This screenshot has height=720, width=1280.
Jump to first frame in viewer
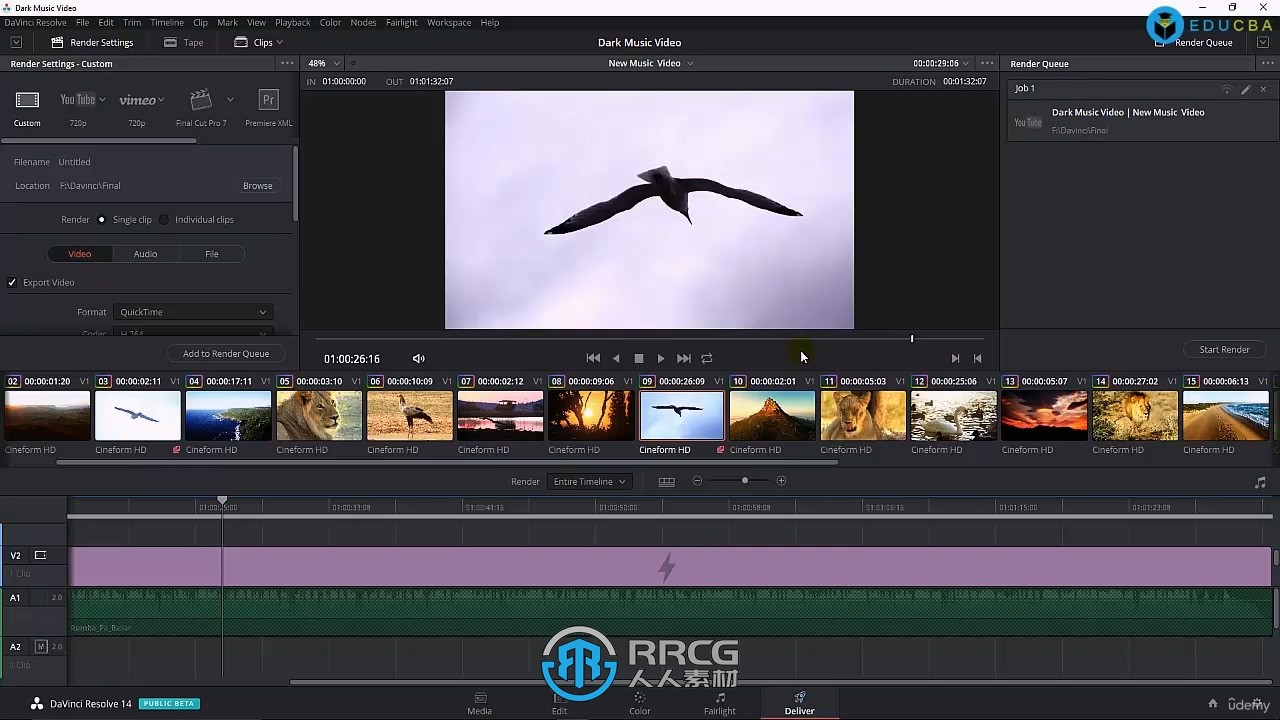[593, 358]
